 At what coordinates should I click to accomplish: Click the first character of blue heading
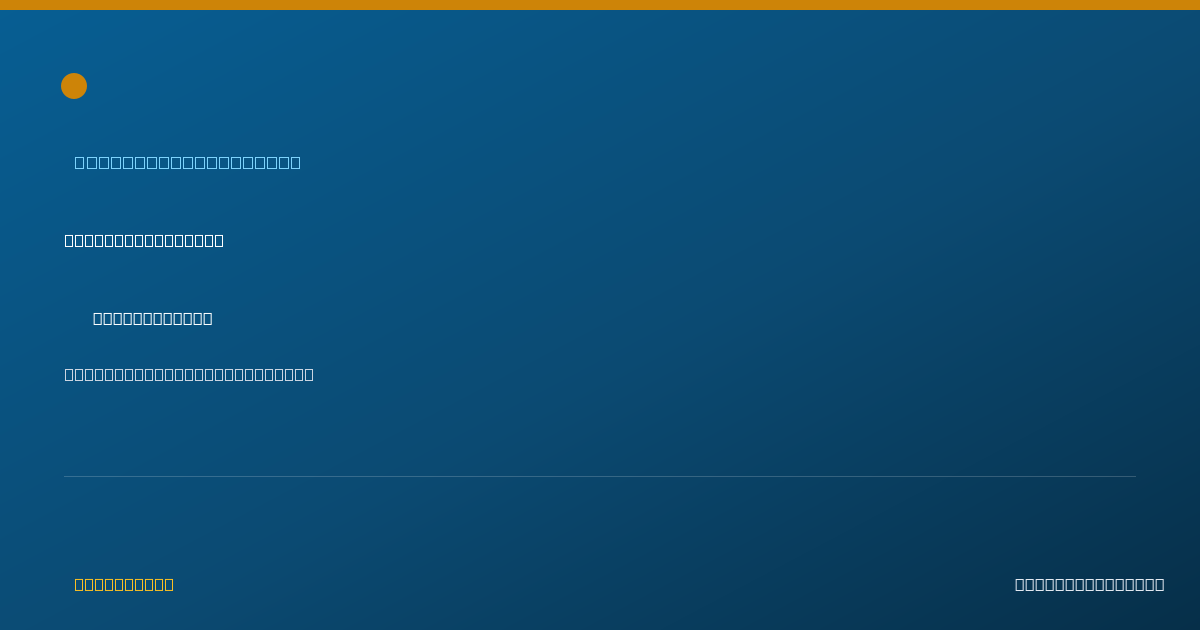pos(80,162)
